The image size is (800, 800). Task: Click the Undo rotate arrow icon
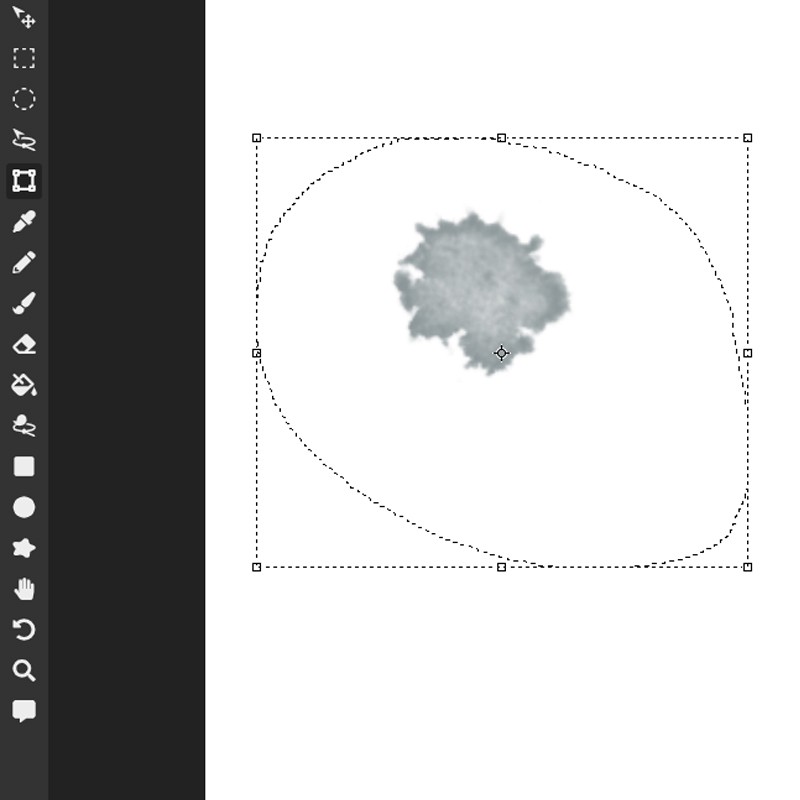24,630
